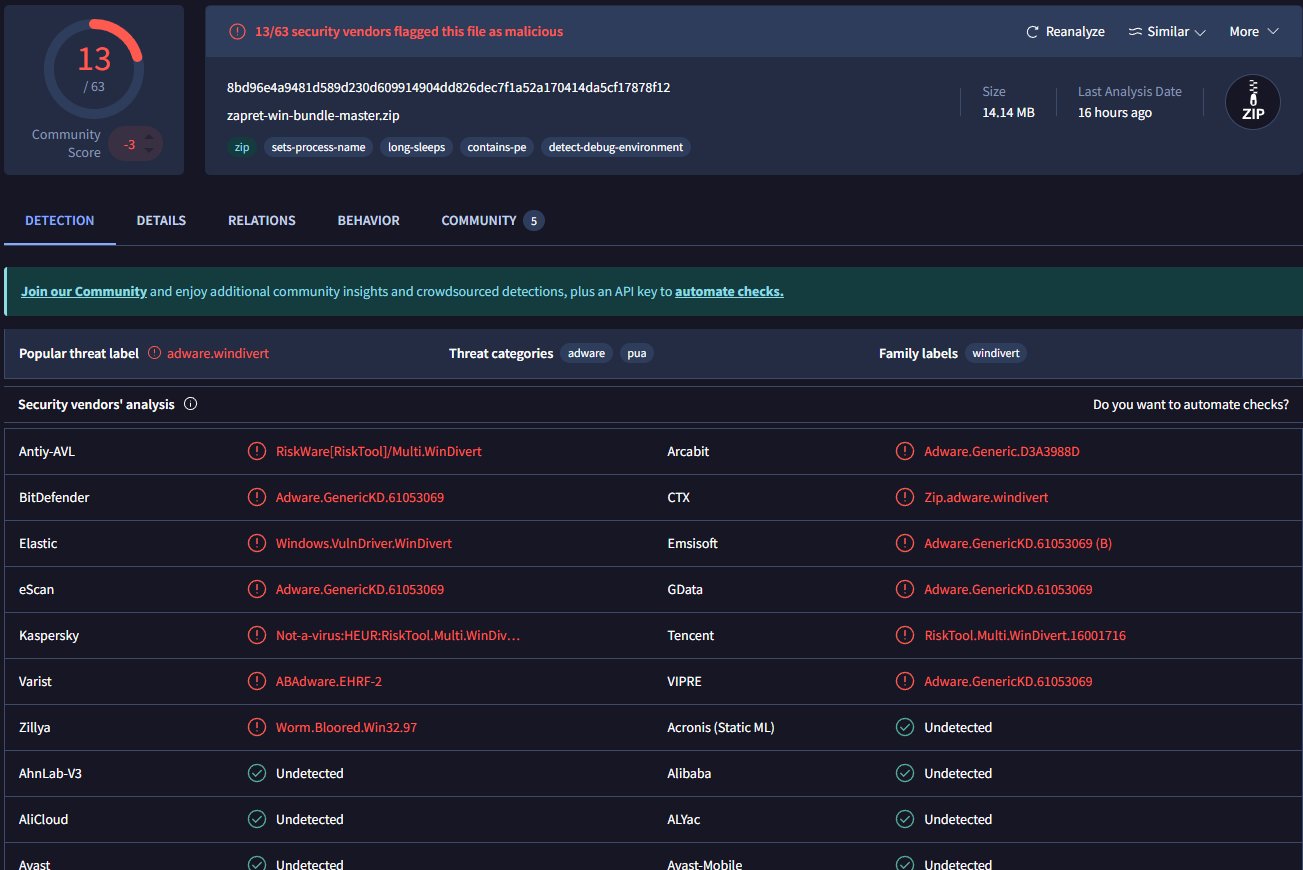The width and height of the screenshot is (1303, 870).
Task: Click the Reanalyze refresh icon
Action: [x=1033, y=32]
